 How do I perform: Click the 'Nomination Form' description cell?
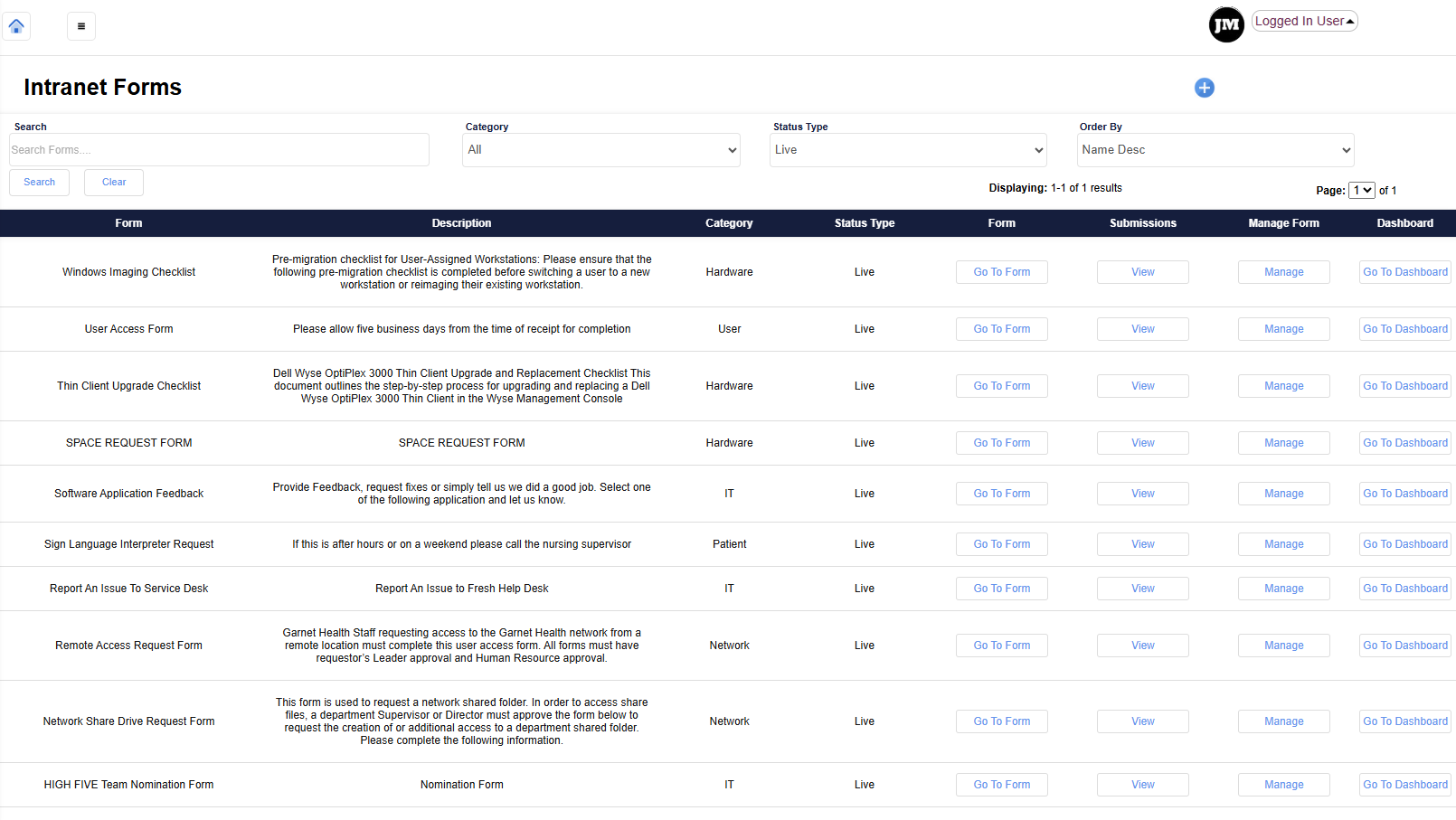coord(461,785)
